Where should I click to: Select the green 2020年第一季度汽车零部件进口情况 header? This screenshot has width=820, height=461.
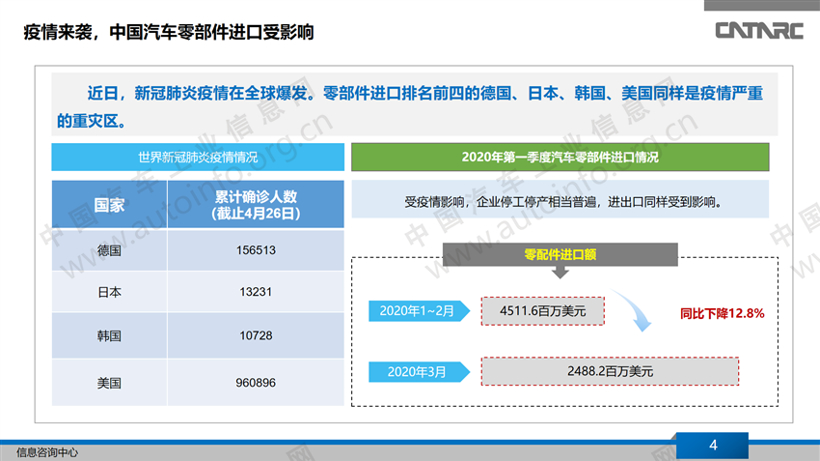pos(559,157)
